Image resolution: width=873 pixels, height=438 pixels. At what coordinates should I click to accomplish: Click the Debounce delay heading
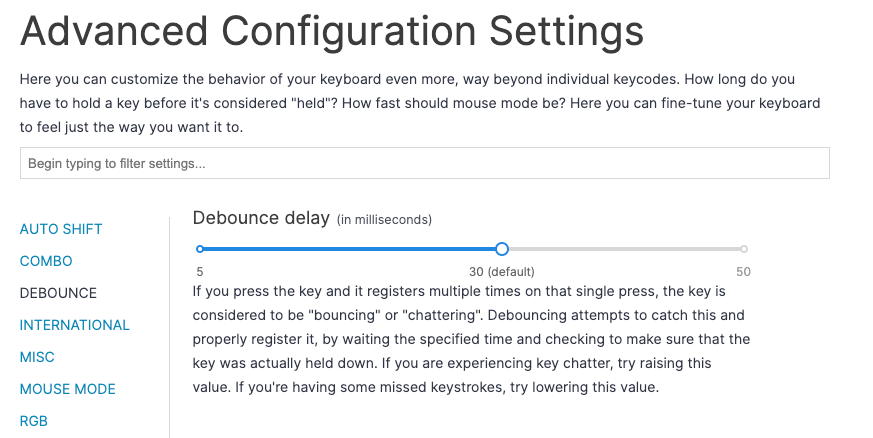261,218
